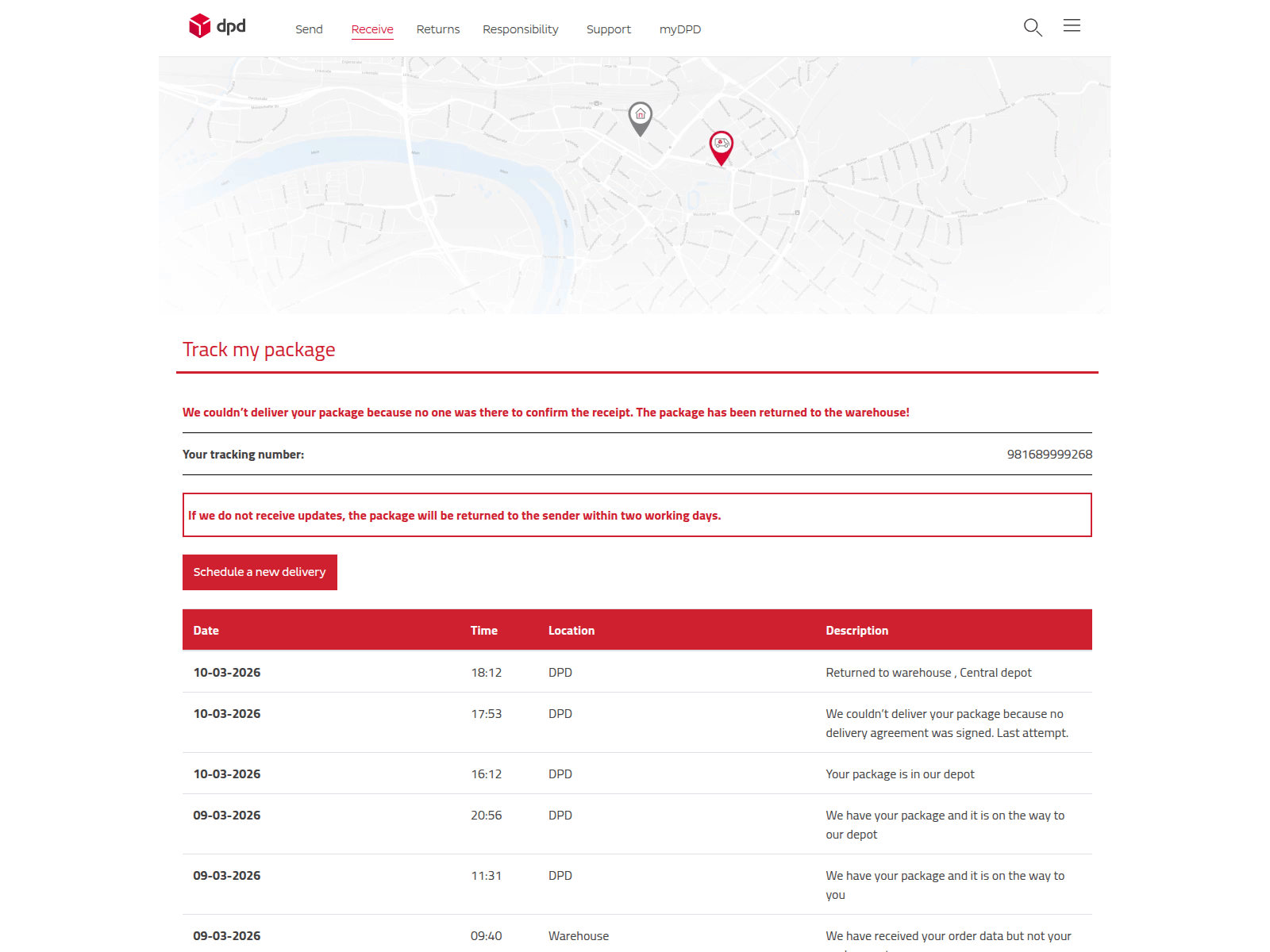Switch to the Receive section
Viewport: 1270px width, 952px height.
(x=371, y=29)
